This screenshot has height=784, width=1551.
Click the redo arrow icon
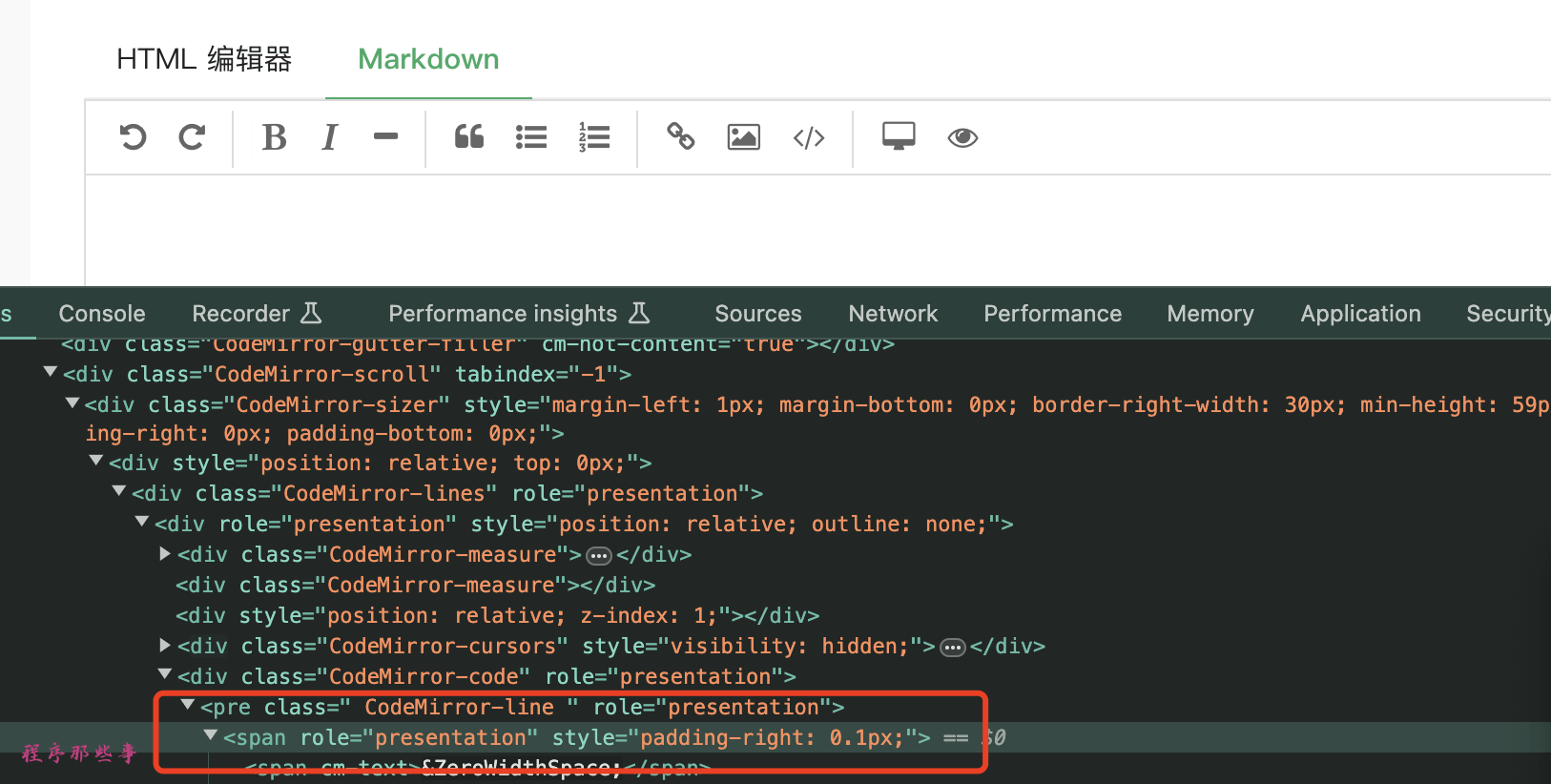click(x=192, y=137)
